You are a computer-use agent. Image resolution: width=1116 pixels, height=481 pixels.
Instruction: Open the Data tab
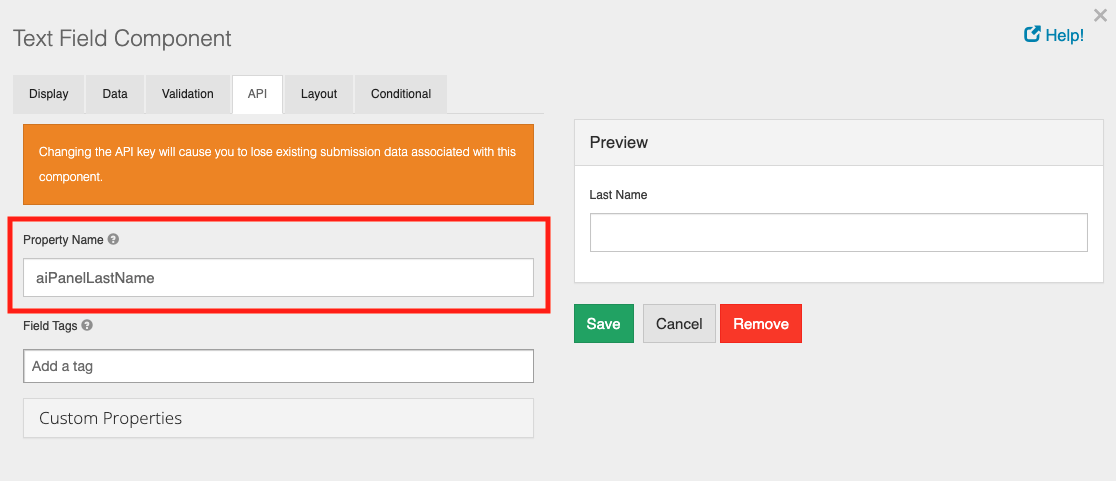coord(115,94)
